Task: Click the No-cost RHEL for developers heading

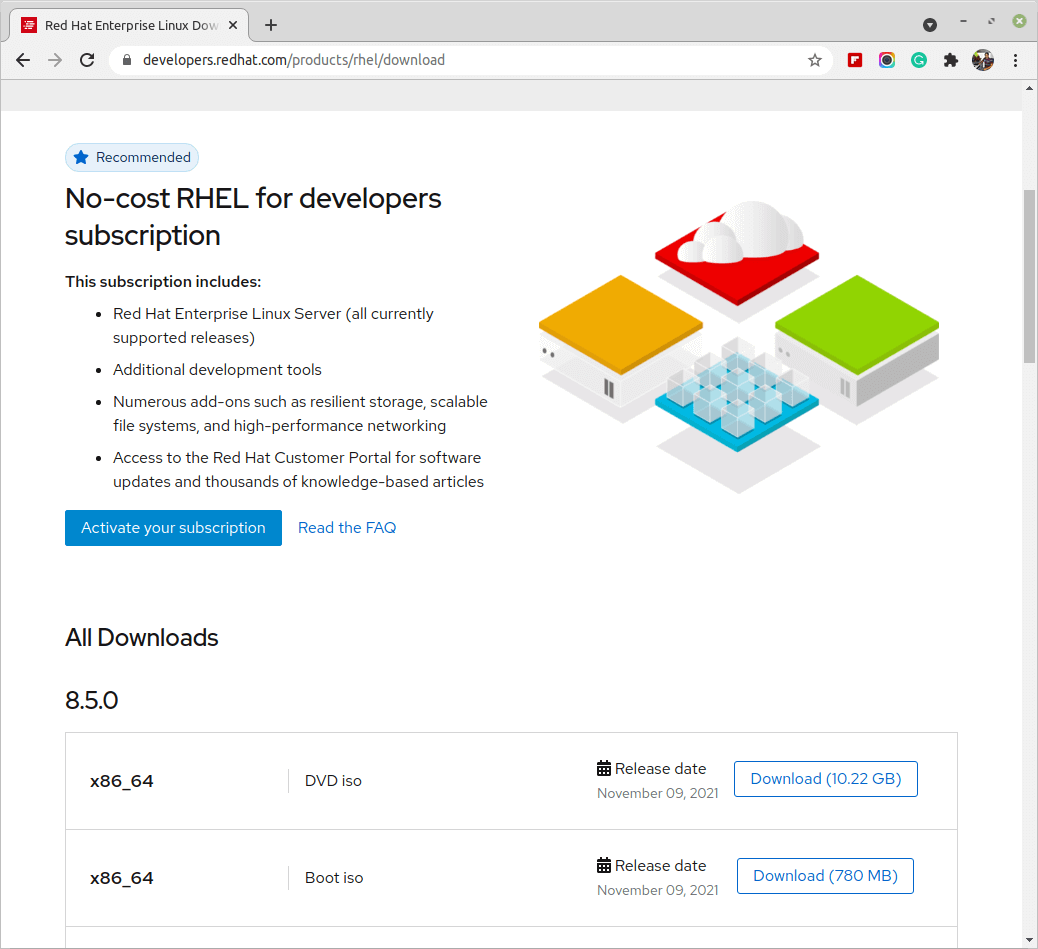Action: (253, 217)
